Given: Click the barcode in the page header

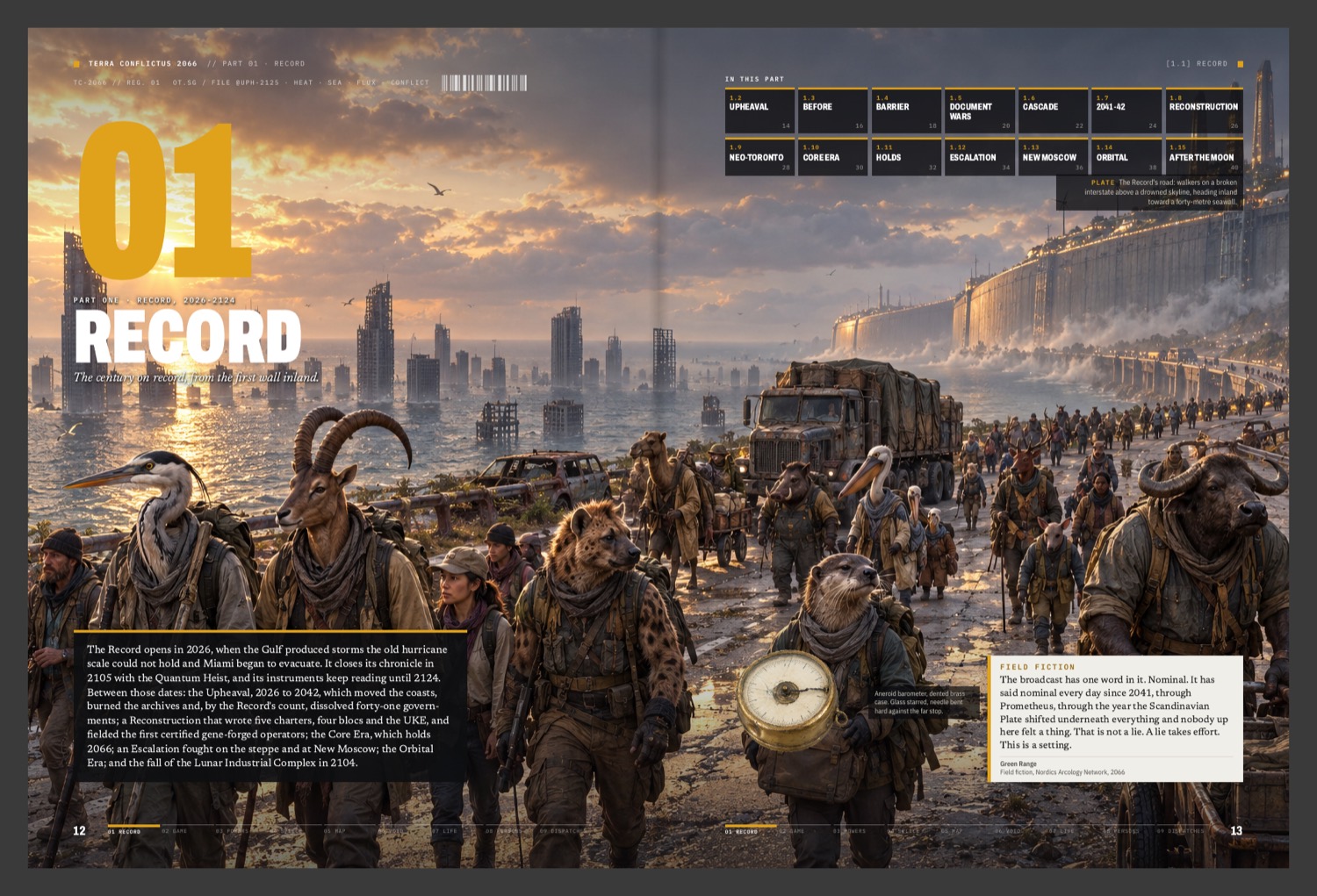Looking at the screenshot, I should coord(484,83).
